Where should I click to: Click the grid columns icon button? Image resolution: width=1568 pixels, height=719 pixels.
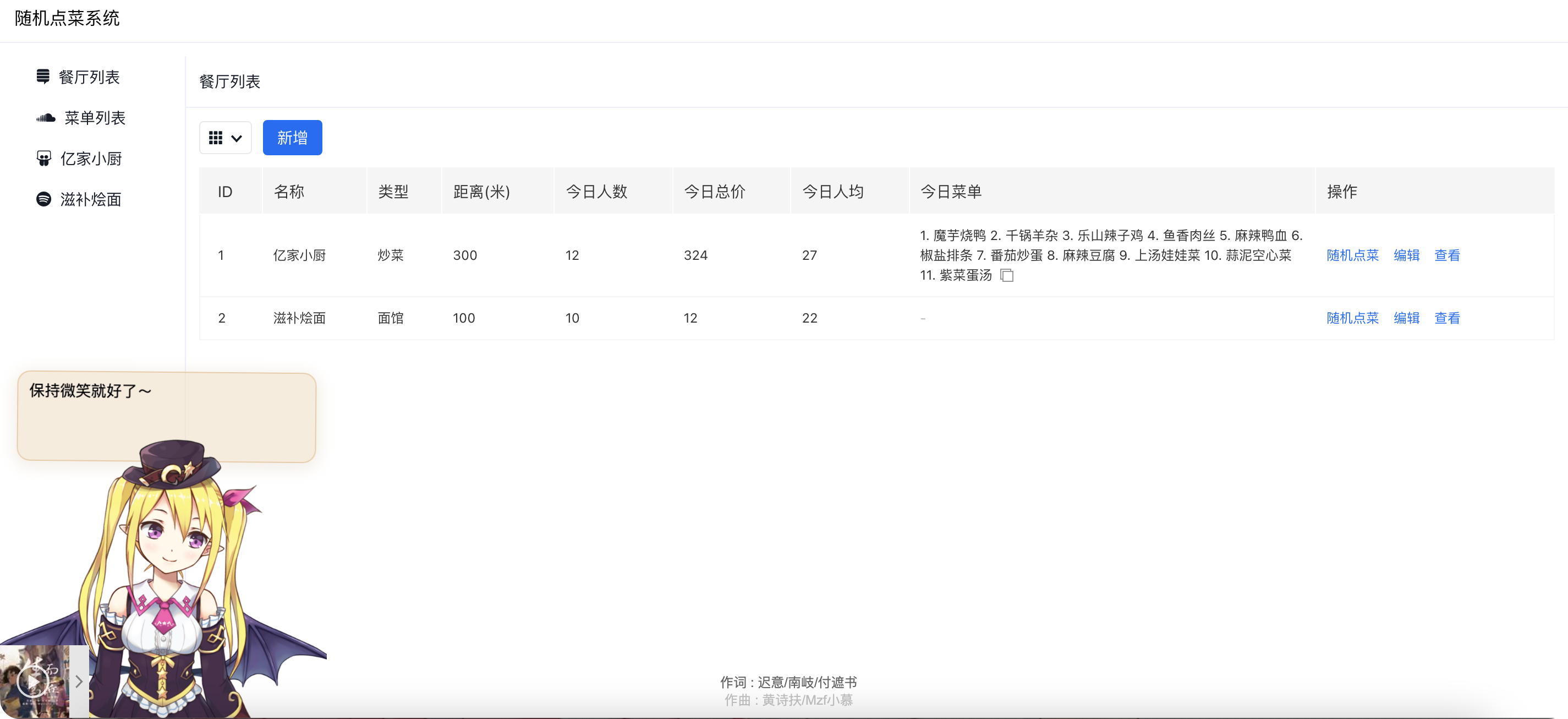coord(216,138)
